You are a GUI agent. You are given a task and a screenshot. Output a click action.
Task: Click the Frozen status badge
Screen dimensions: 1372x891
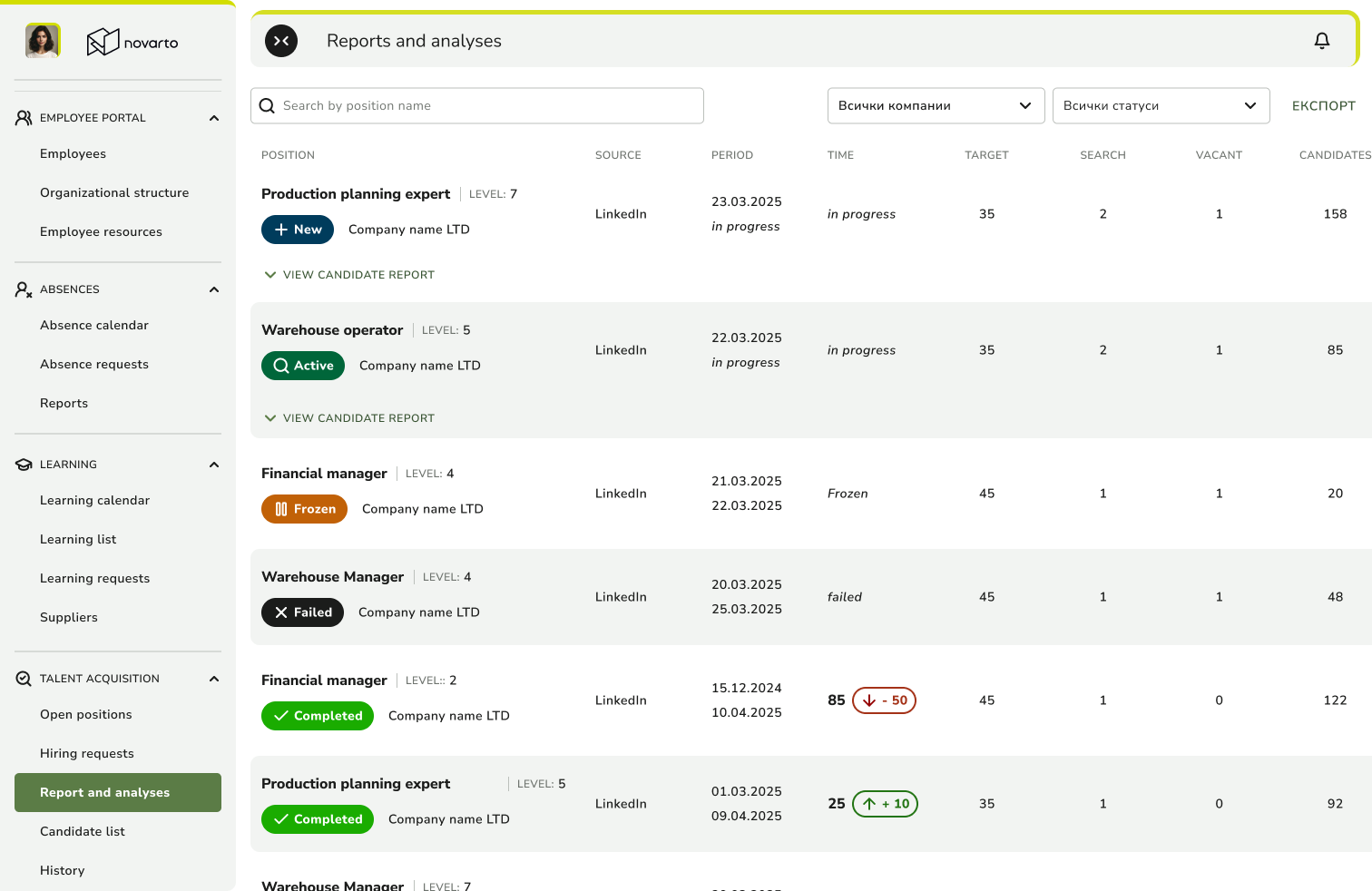click(x=304, y=509)
